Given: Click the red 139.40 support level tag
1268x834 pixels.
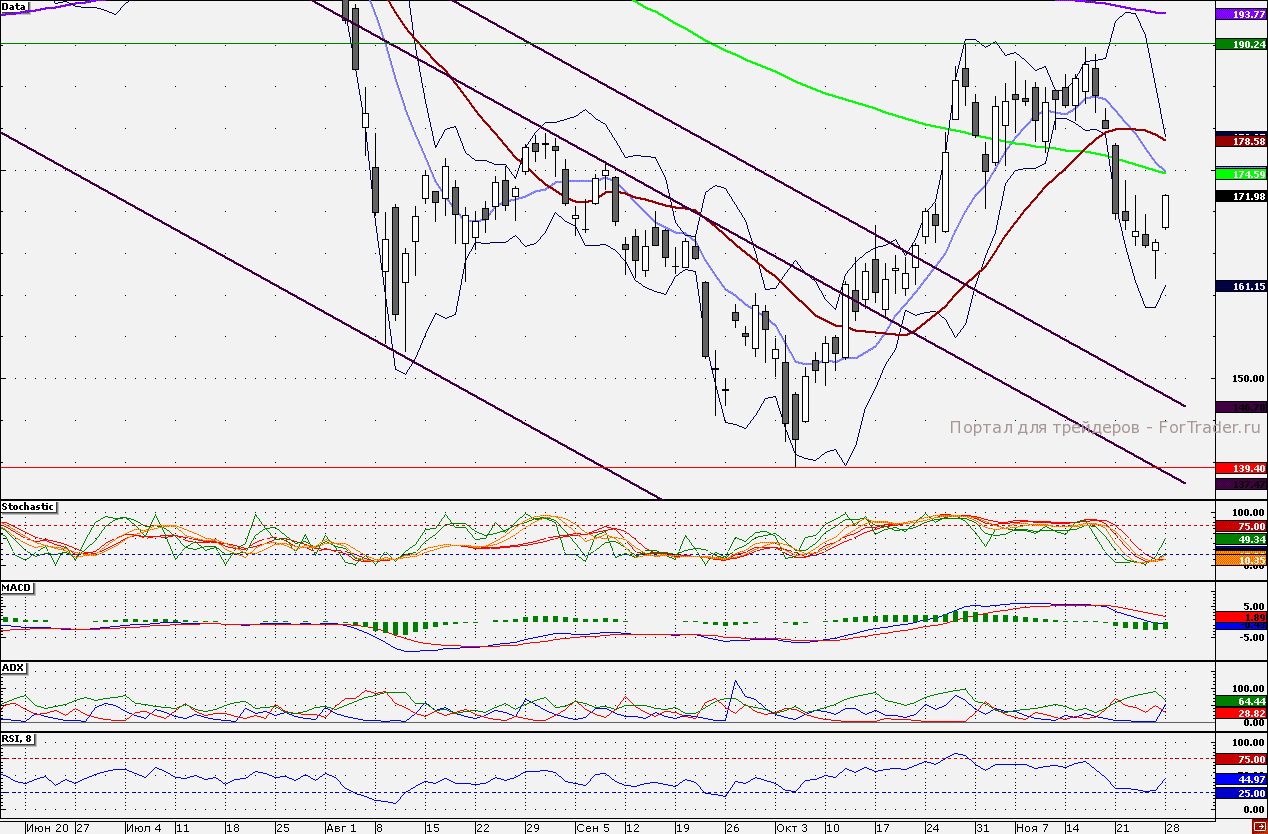Looking at the screenshot, I should 1240,465.
